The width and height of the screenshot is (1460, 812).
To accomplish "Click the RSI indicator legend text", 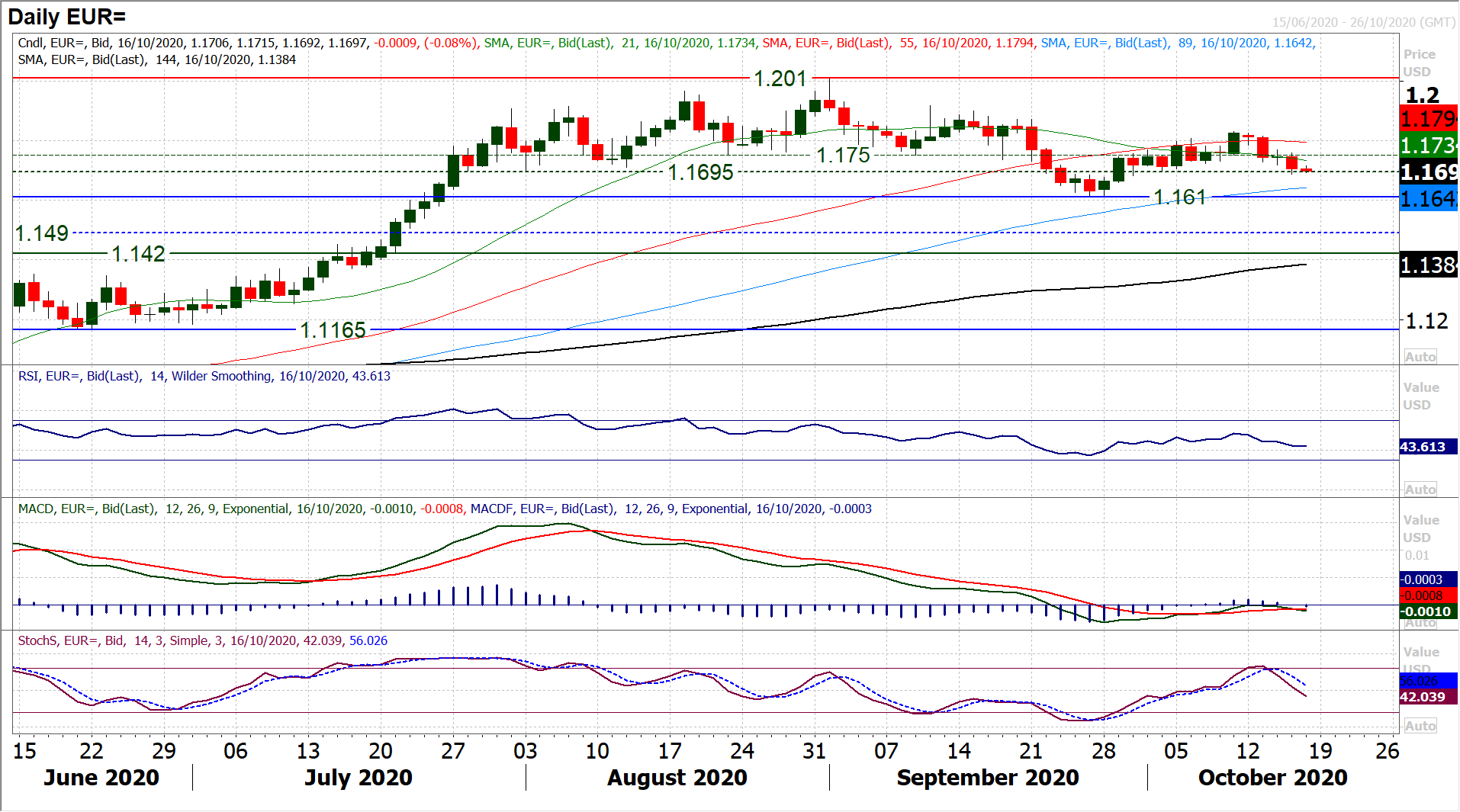I will [x=204, y=376].
